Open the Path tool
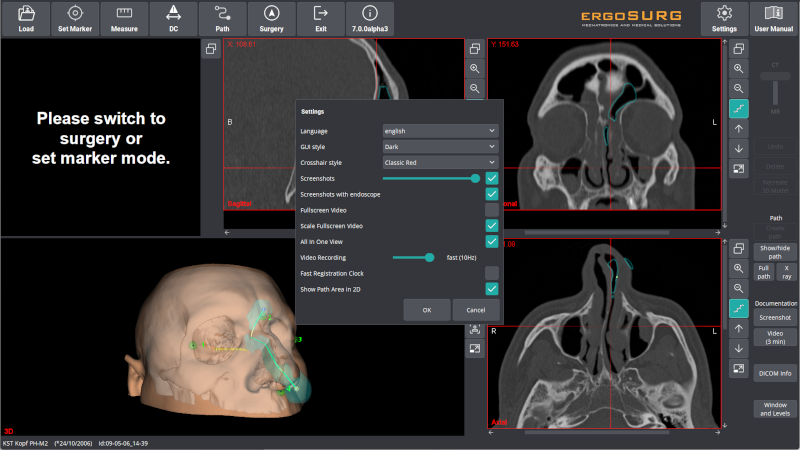Screen dimensions: 800x450 click(x=222, y=18)
